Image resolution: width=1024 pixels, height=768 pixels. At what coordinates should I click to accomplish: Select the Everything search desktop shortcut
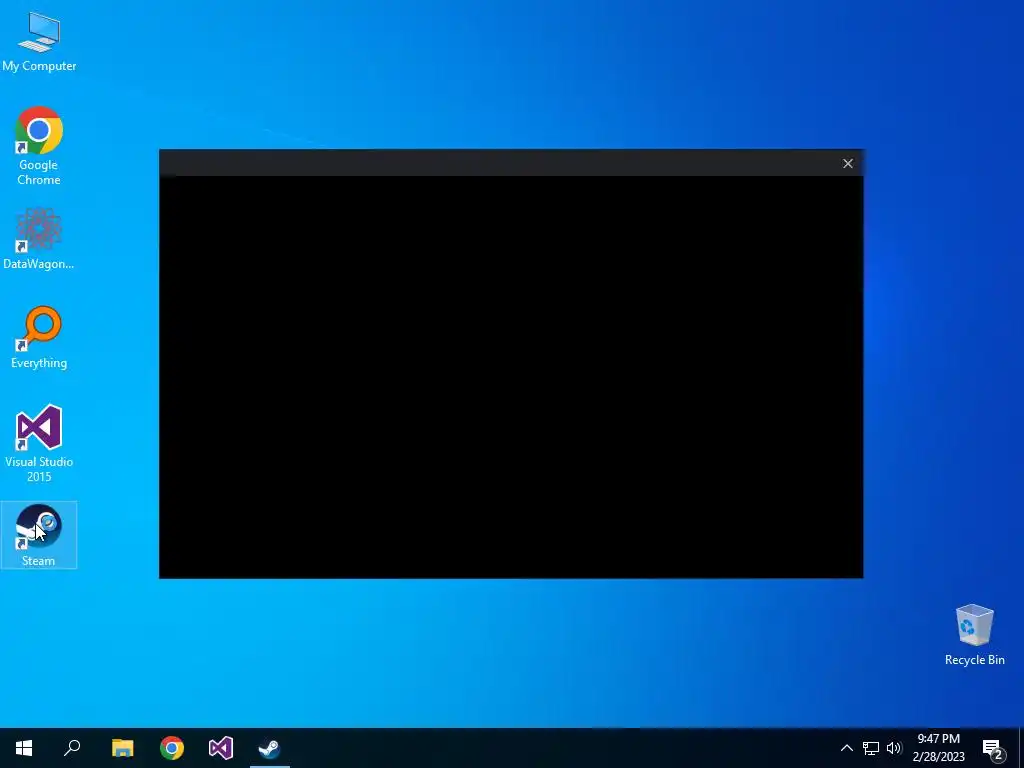pyautogui.click(x=39, y=338)
